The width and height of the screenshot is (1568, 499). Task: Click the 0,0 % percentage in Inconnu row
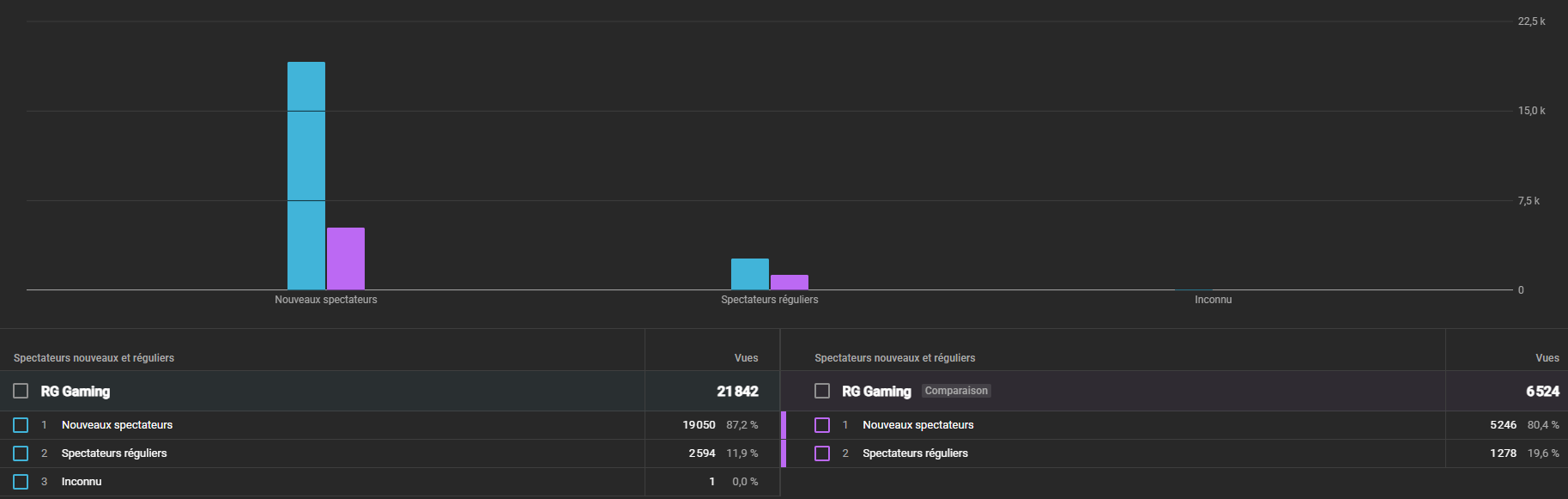(x=745, y=482)
